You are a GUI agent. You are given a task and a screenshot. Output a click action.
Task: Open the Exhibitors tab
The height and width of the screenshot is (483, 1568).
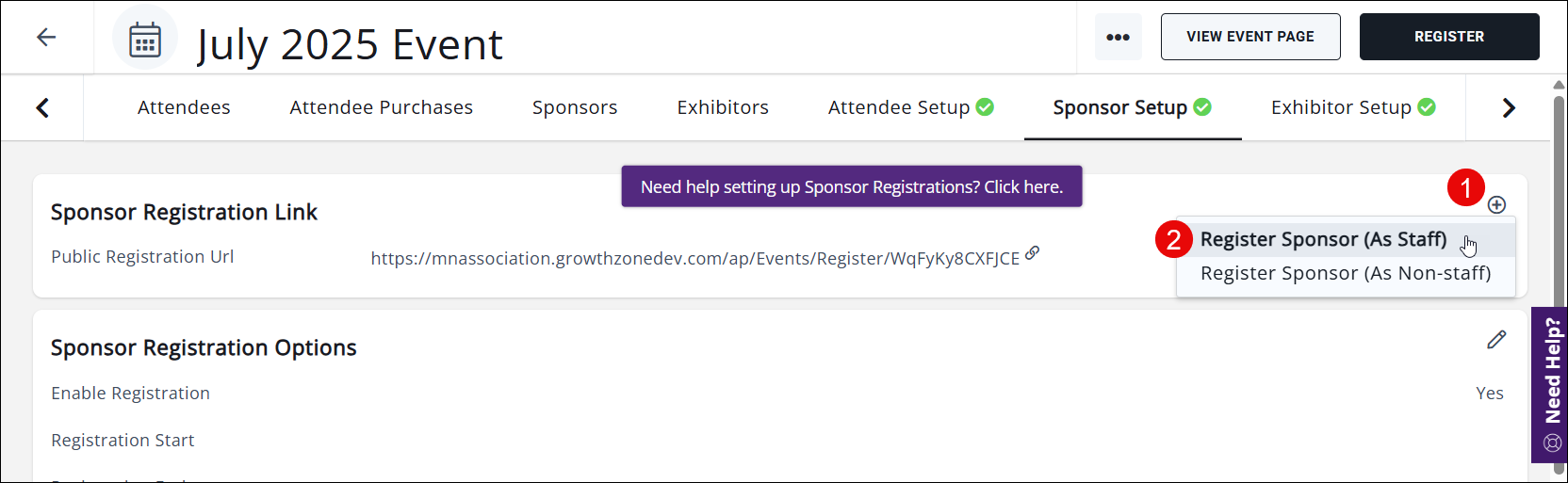pos(723,107)
